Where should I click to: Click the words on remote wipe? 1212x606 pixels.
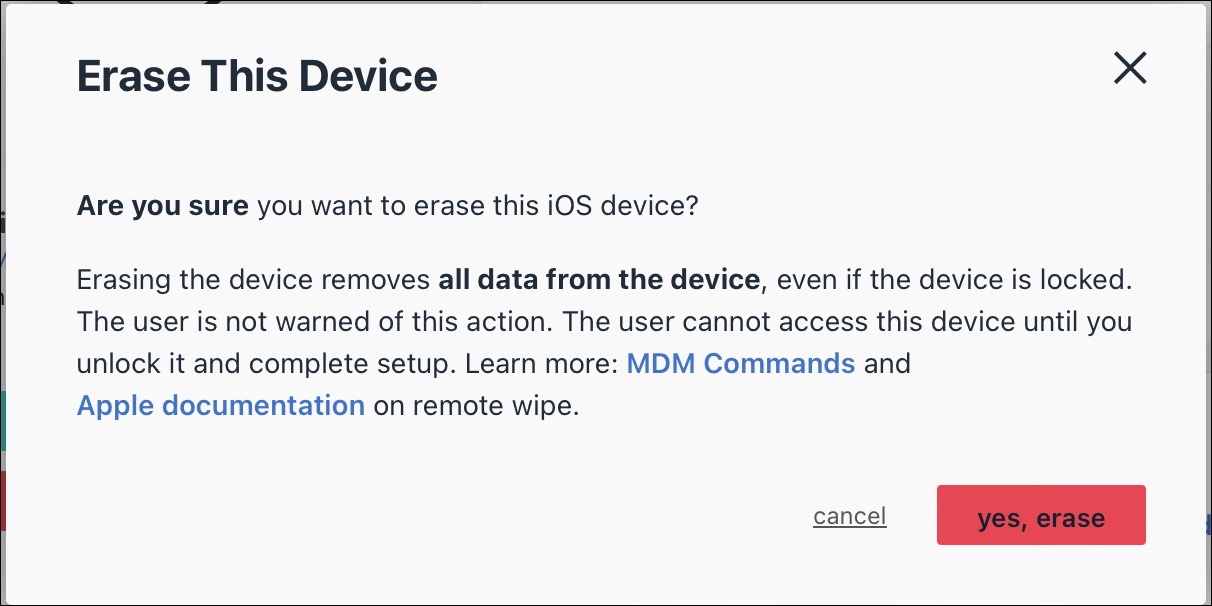click(x=474, y=405)
